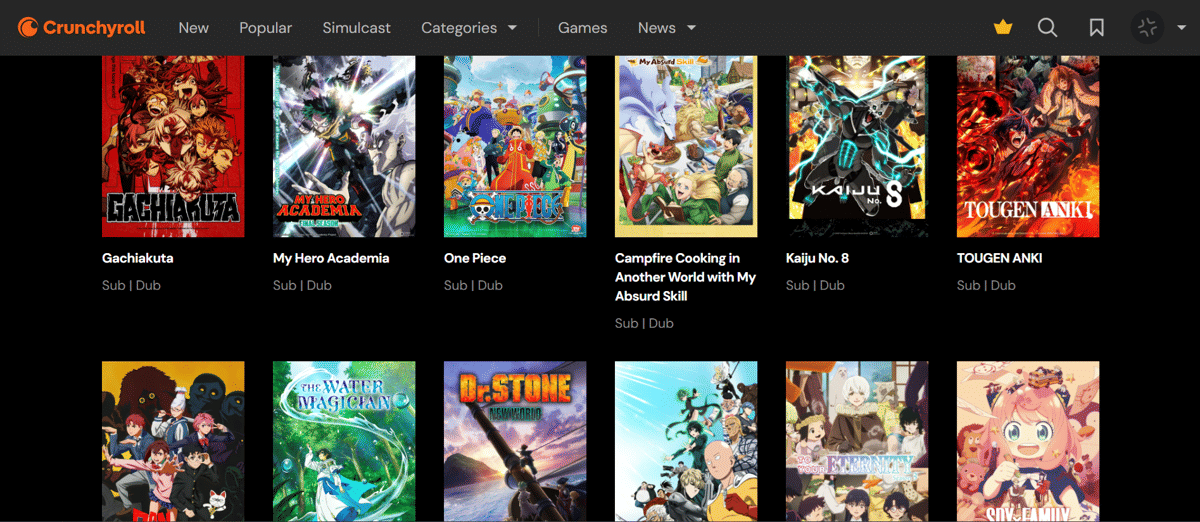Image resolution: width=1200 pixels, height=522 pixels.
Task: Click Sub | Dub under One Piece
Action: tap(473, 285)
